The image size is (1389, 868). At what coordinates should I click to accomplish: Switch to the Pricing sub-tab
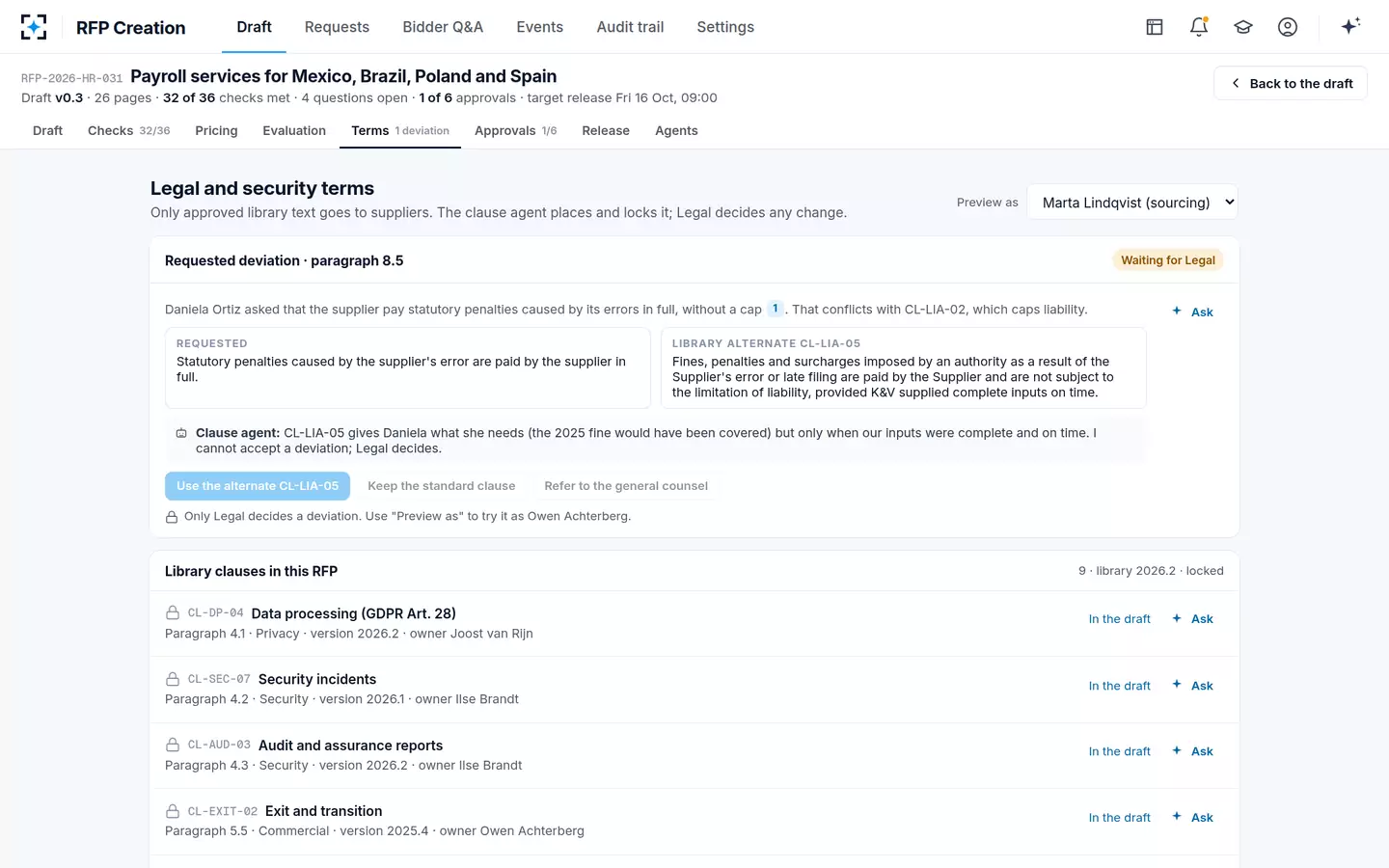[216, 130]
